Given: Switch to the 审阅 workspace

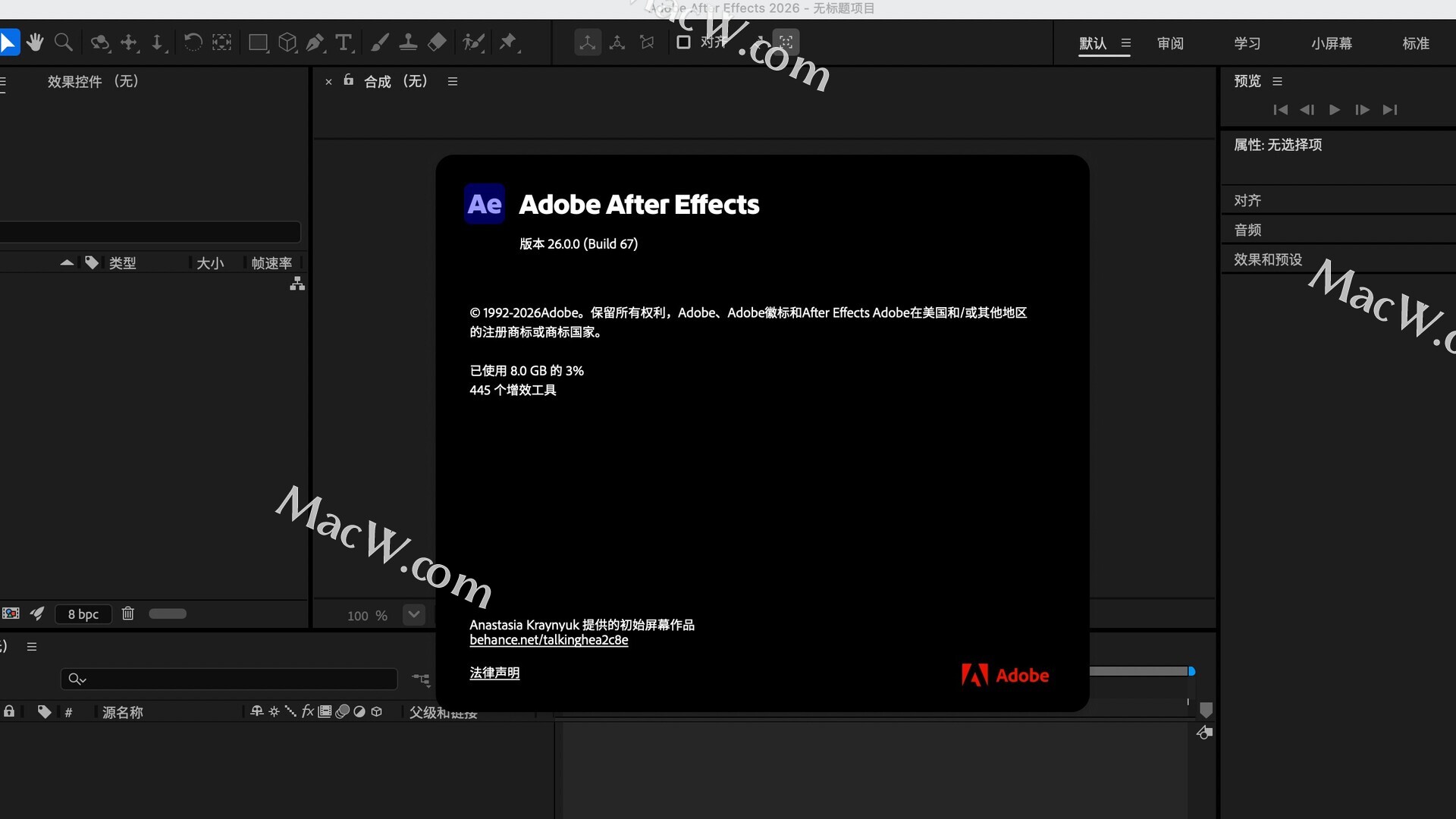Looking at the screenshot, I should 1170,43.
